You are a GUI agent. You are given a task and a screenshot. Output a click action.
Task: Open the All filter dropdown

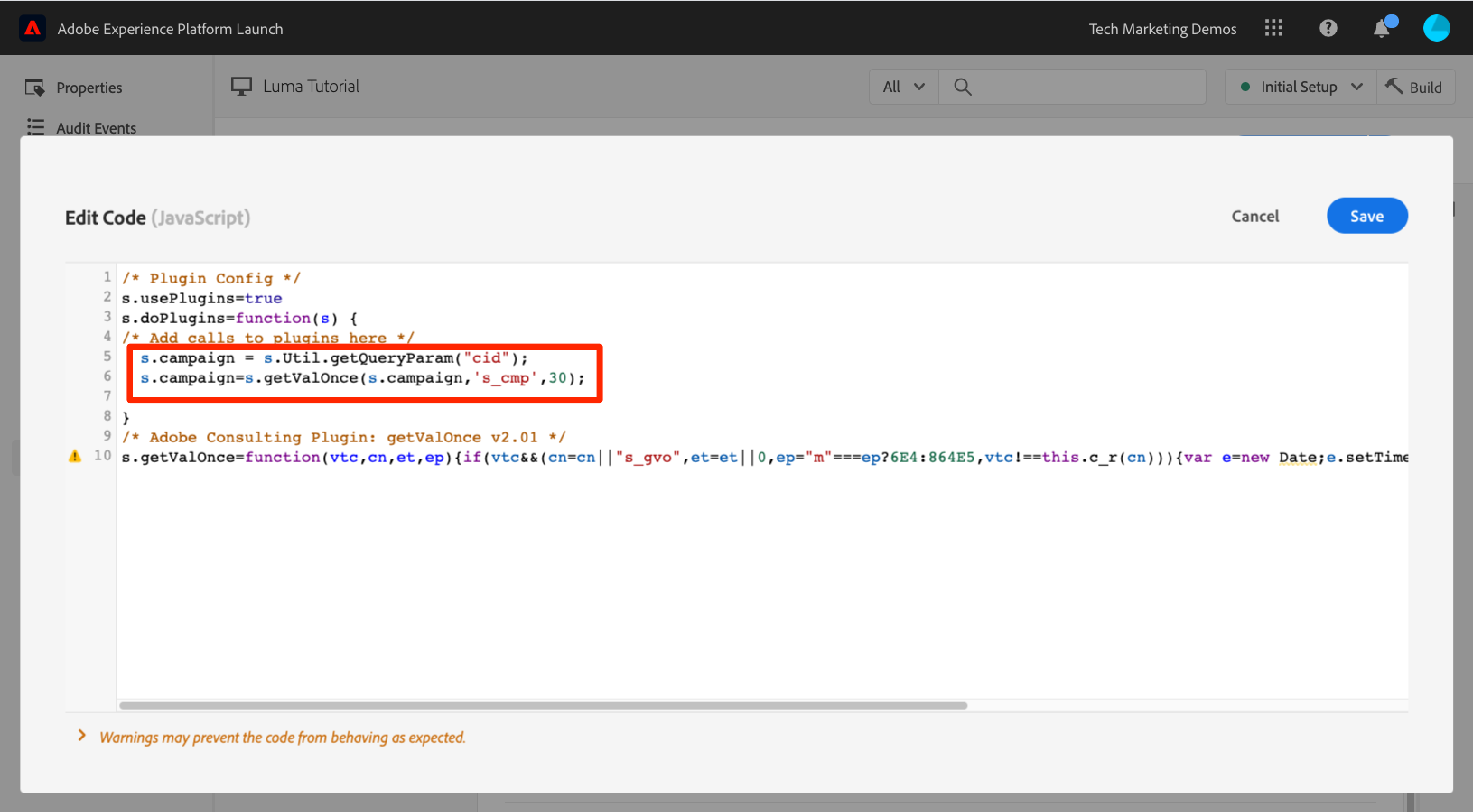[904, 87]
